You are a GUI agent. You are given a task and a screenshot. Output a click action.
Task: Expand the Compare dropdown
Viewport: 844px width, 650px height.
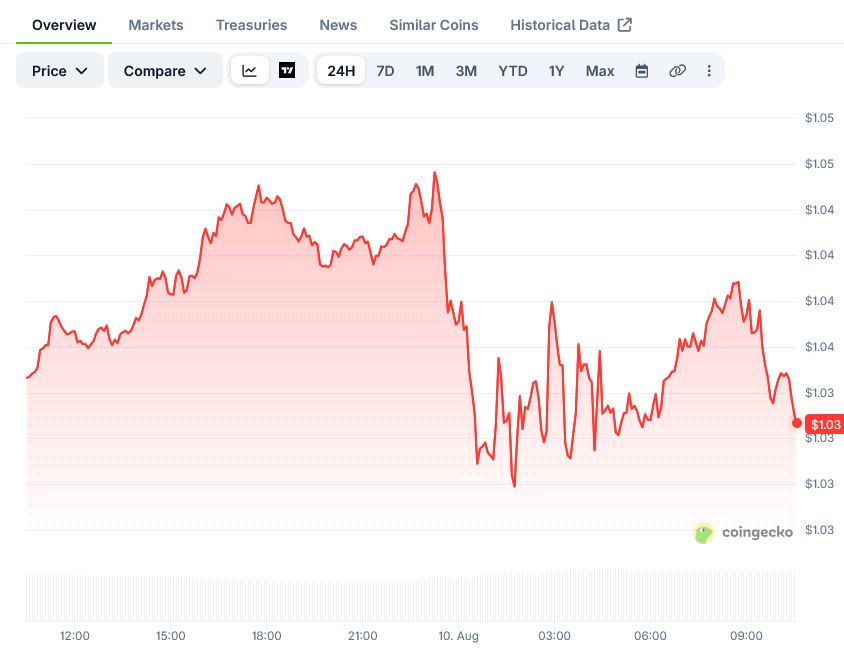[165, 70]
